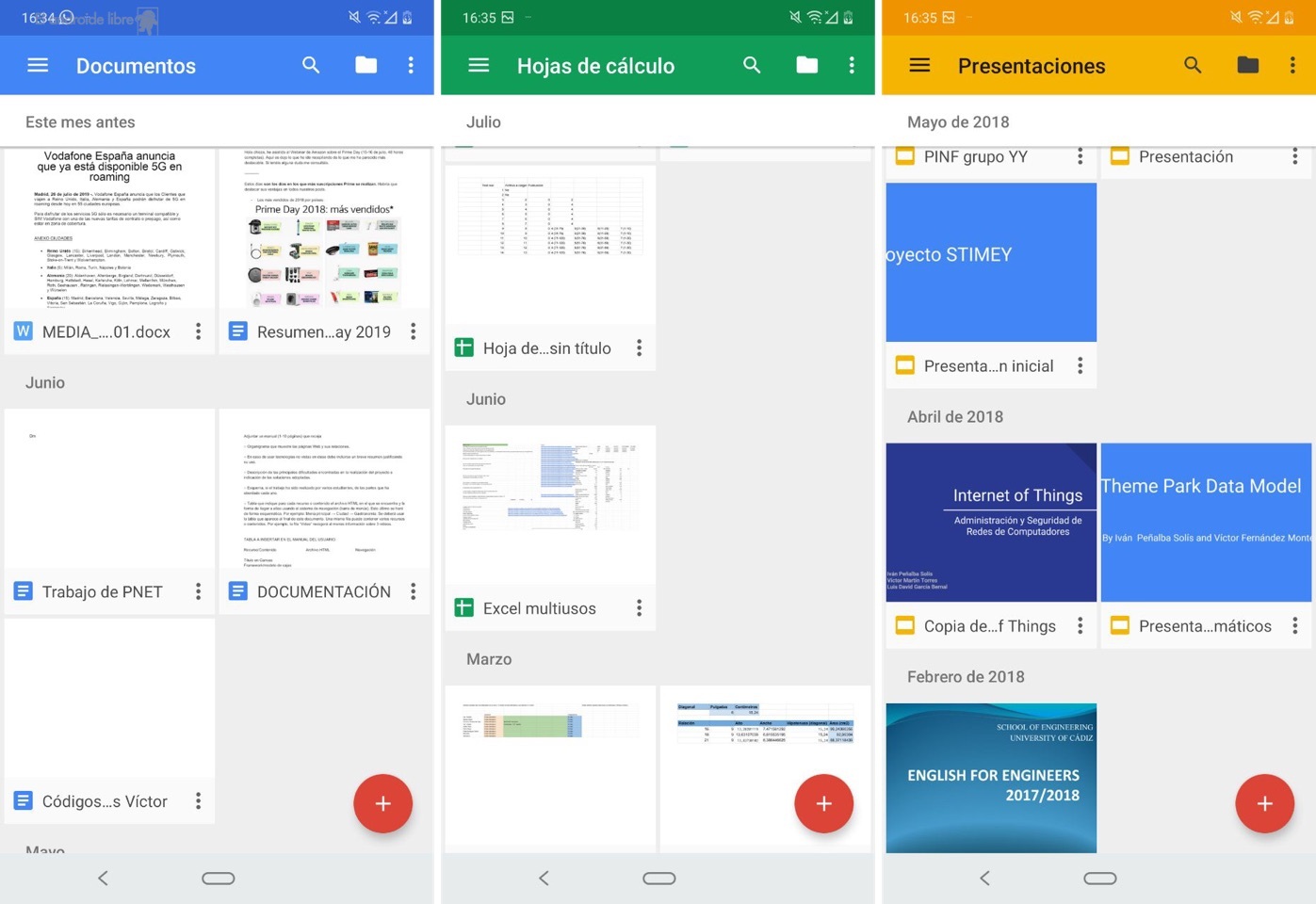Open options for MEDIA_....01.docx file
The height and width of the screenshot is (904, 1316).
point(198,331)
